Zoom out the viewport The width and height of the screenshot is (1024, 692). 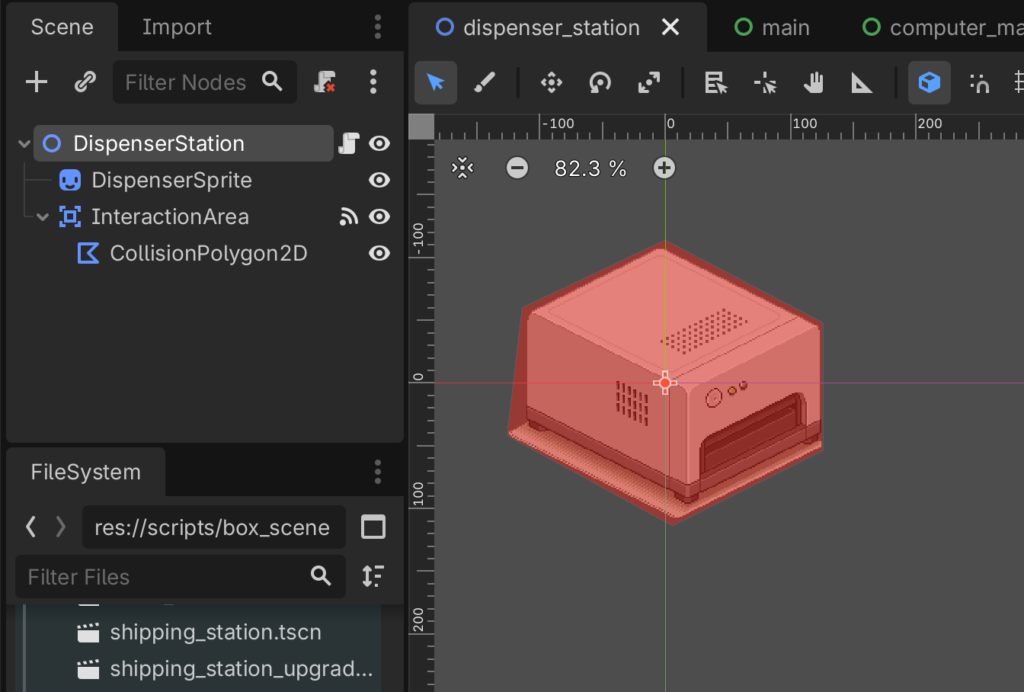tap(517, 168)
